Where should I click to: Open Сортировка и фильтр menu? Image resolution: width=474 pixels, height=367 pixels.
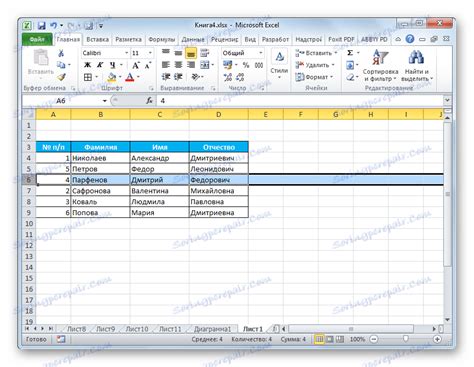tap(380, 65)
